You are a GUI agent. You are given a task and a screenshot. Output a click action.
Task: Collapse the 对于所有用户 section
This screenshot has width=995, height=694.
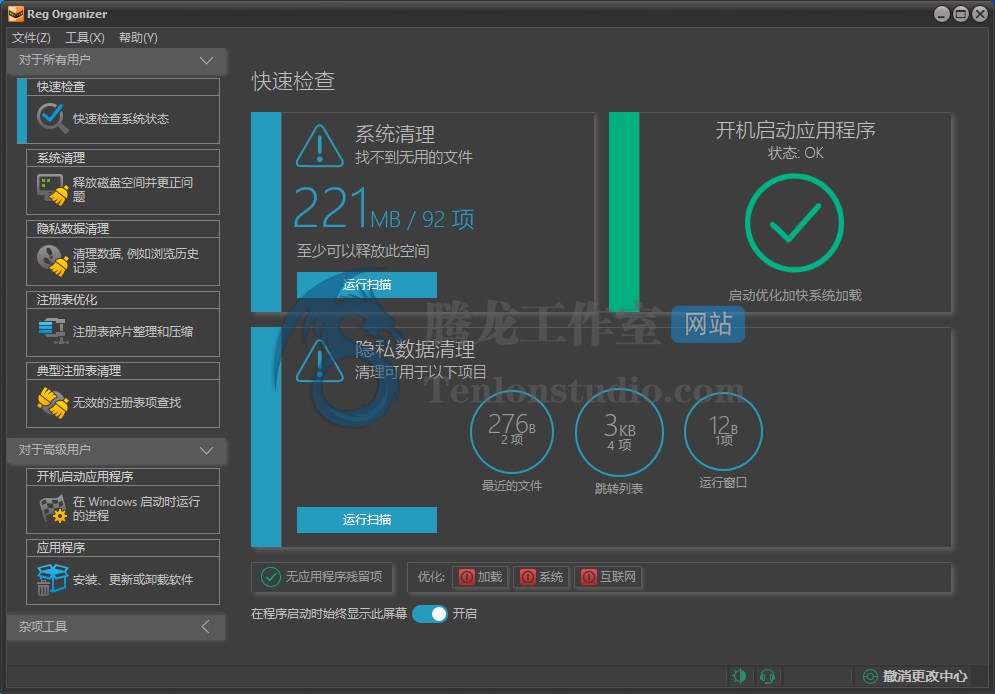coord(206,60)
